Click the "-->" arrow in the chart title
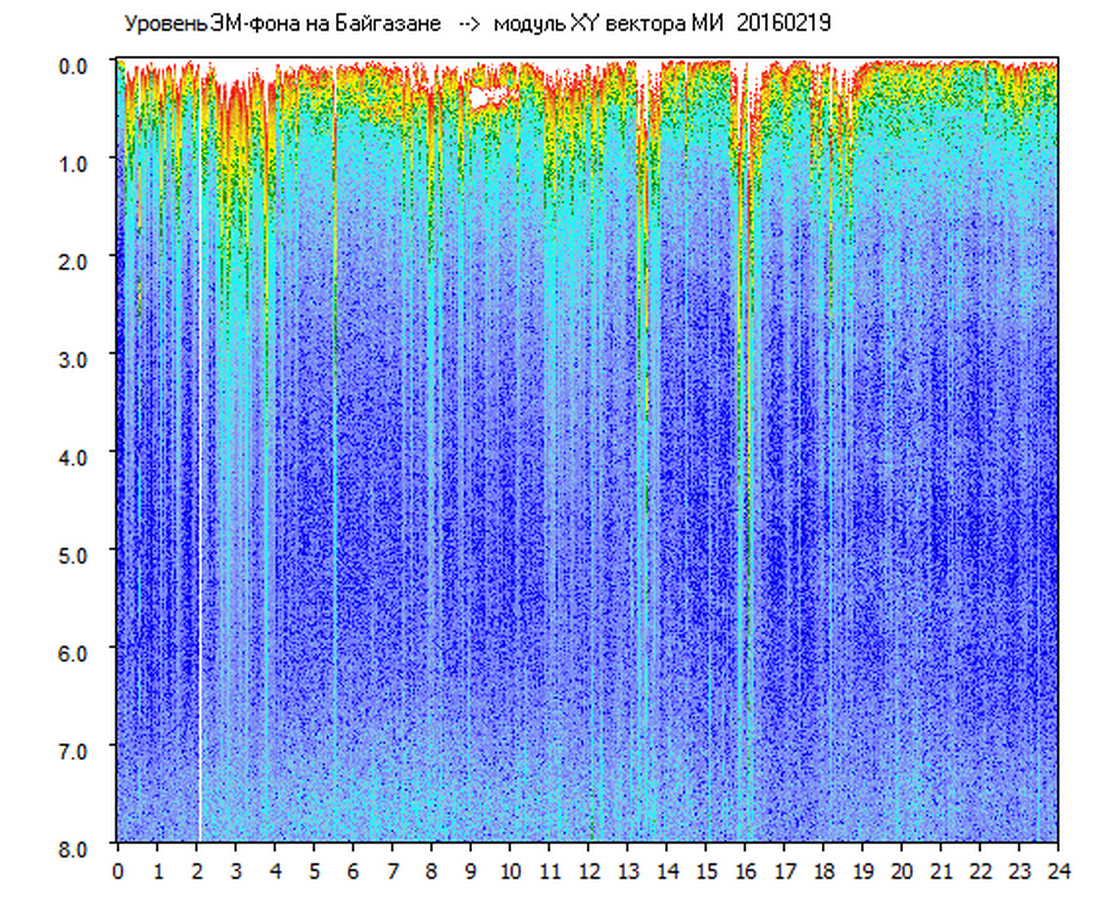The image size is (1096, 900). 468,24
